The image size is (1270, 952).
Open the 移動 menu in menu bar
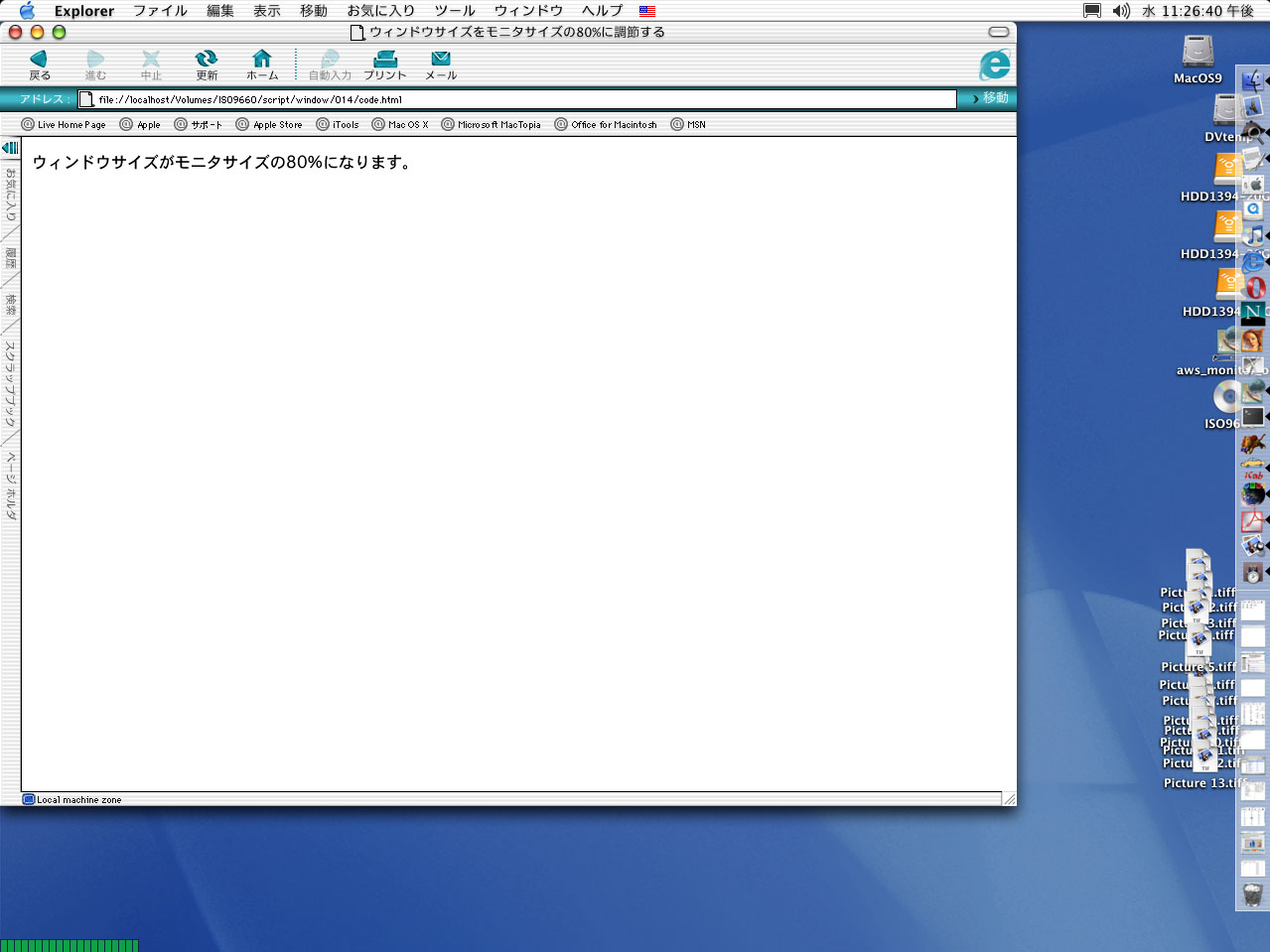click(314, 11)
